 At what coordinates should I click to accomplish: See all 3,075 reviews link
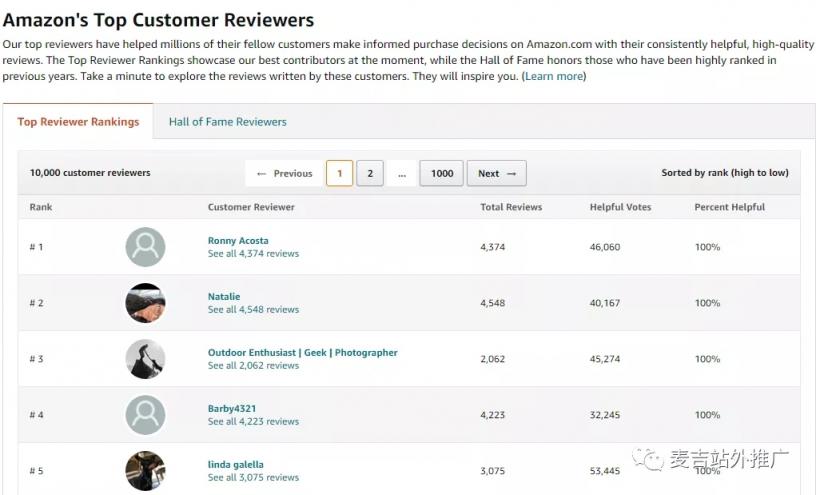click(253, 477)
